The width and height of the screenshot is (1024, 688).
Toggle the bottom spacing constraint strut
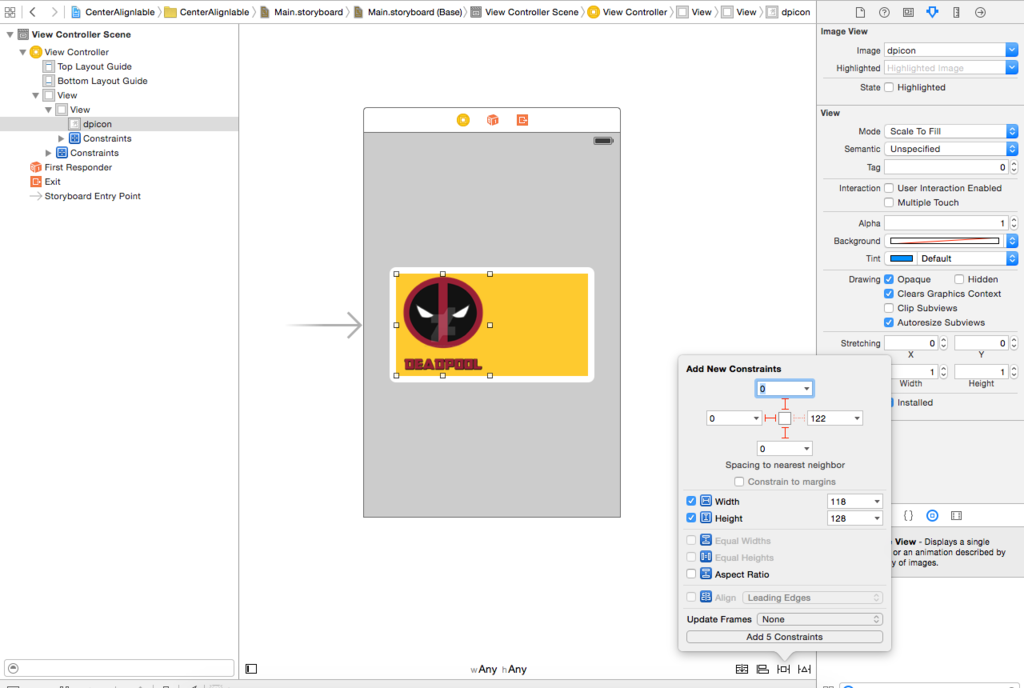pyautogui.click(x=785, y=433)
